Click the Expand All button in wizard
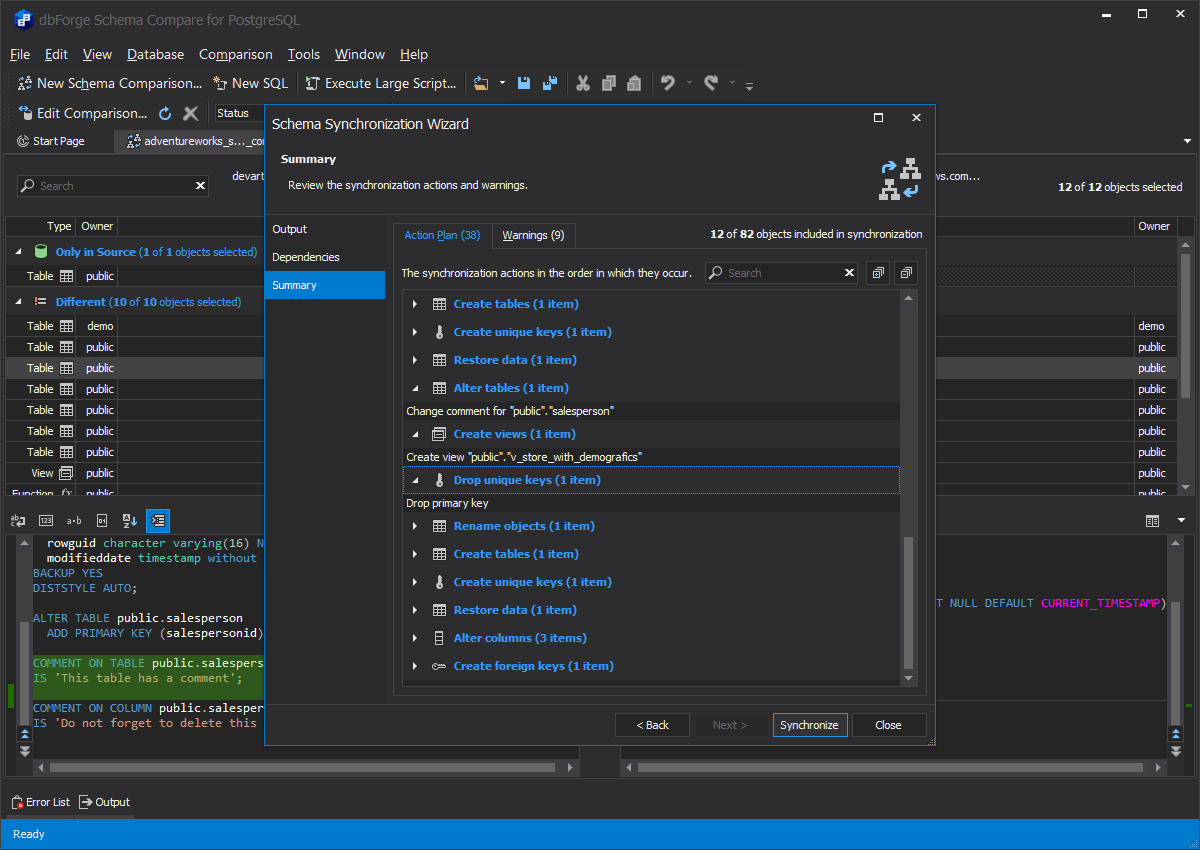The height and width of the screenshot is (850, 1200). pos(877,273)
